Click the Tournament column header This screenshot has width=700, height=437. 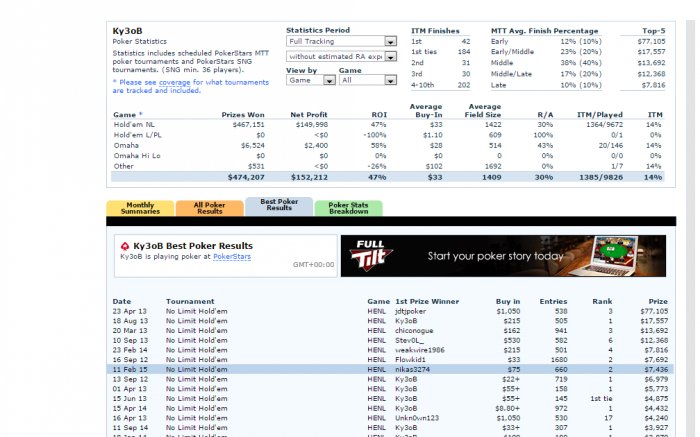click(x=190, y=301)
